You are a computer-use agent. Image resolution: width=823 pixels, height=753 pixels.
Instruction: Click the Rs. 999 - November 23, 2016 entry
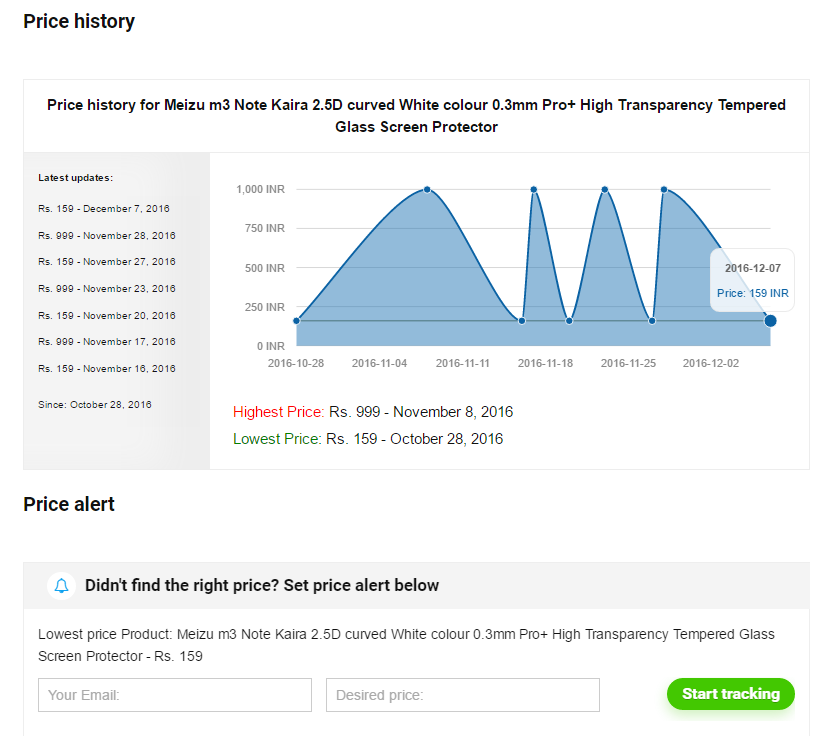coord(107,288)
